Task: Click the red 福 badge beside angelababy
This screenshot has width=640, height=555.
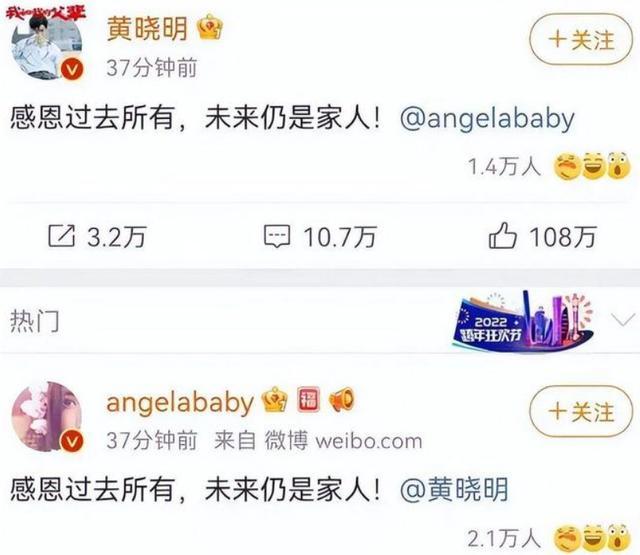Action: point(308,399)
